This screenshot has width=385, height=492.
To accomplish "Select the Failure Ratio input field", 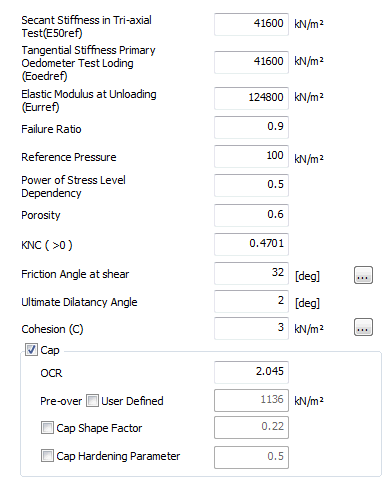I will (x=251, y=127).
